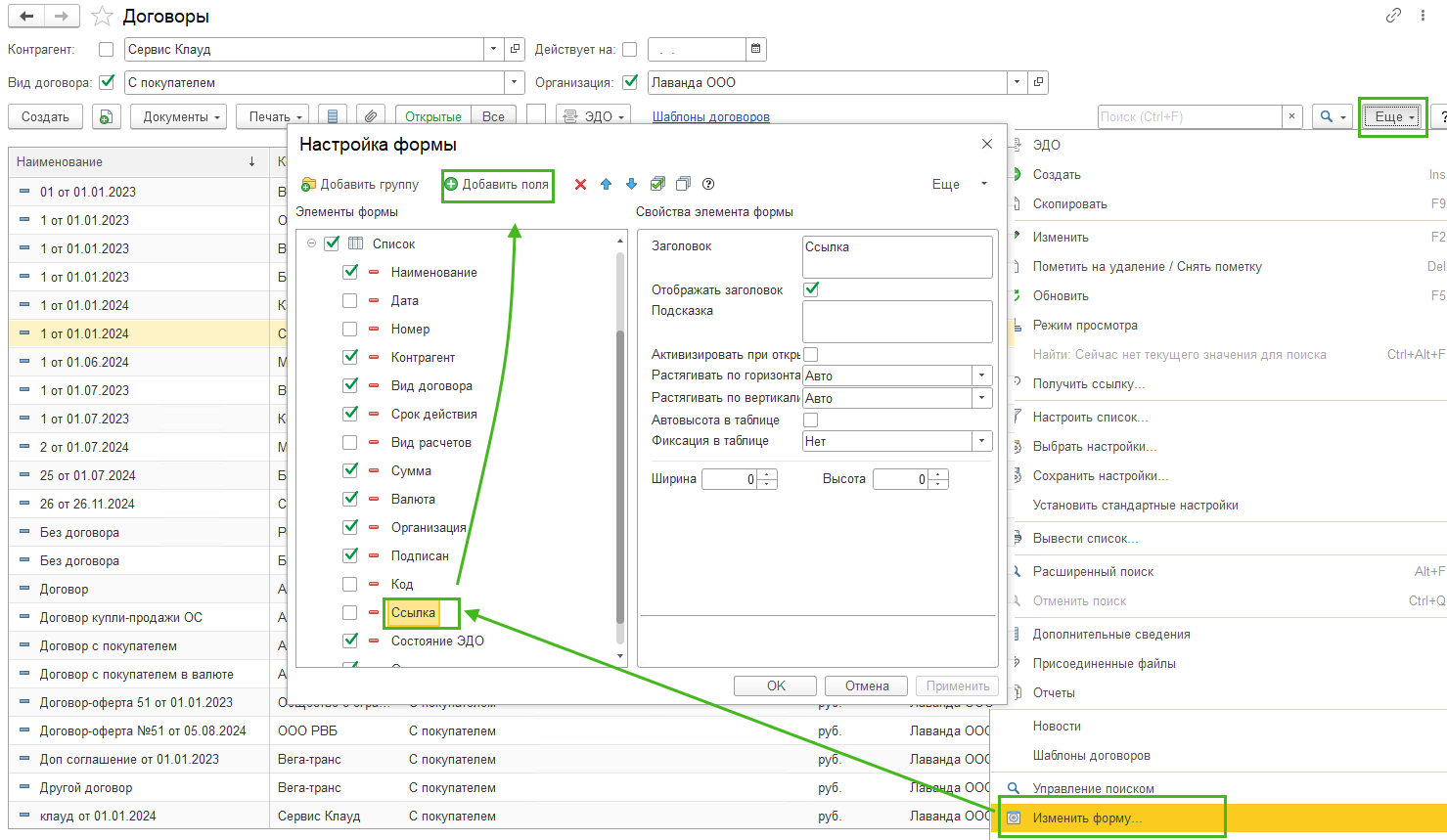Screen dimensions: 1447x840
Task: Click the minus icon beside Наименование element
Action: coord(374,272)
